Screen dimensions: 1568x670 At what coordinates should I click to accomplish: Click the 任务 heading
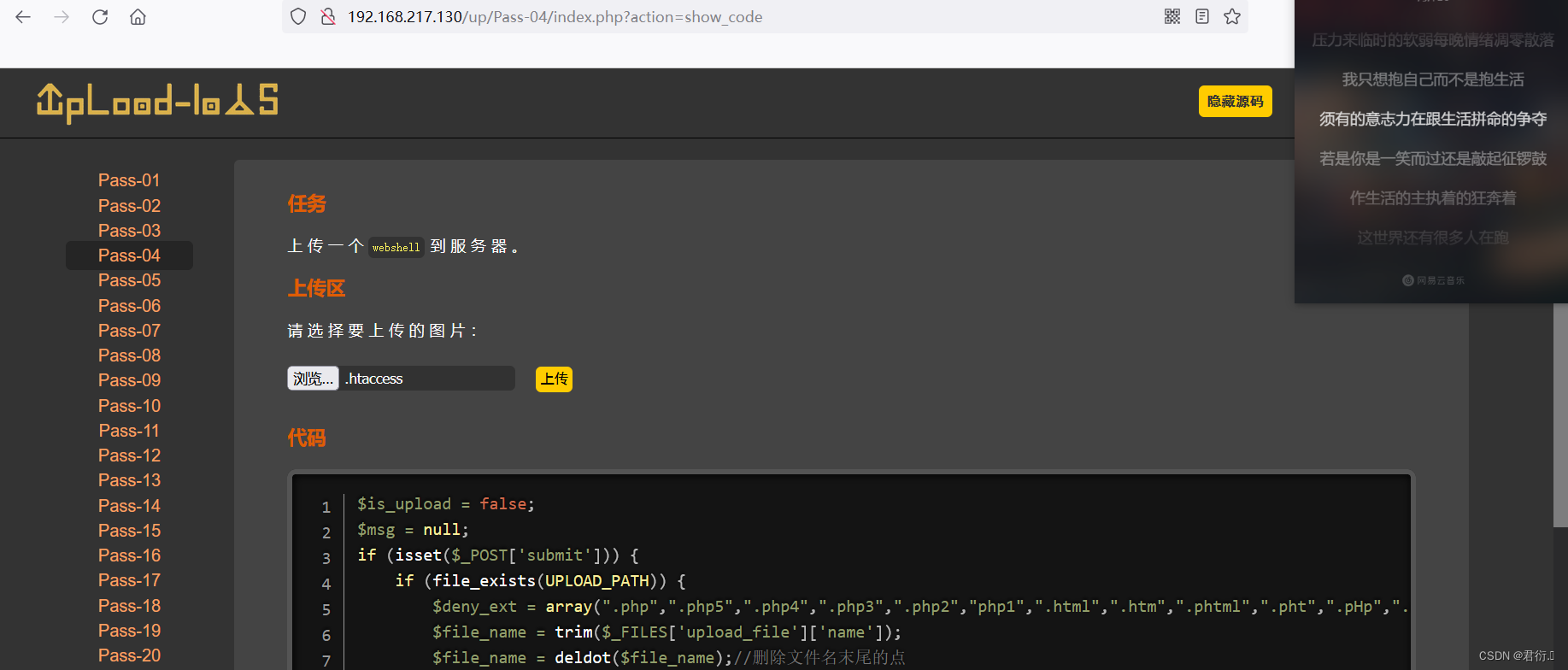point(307,203)
